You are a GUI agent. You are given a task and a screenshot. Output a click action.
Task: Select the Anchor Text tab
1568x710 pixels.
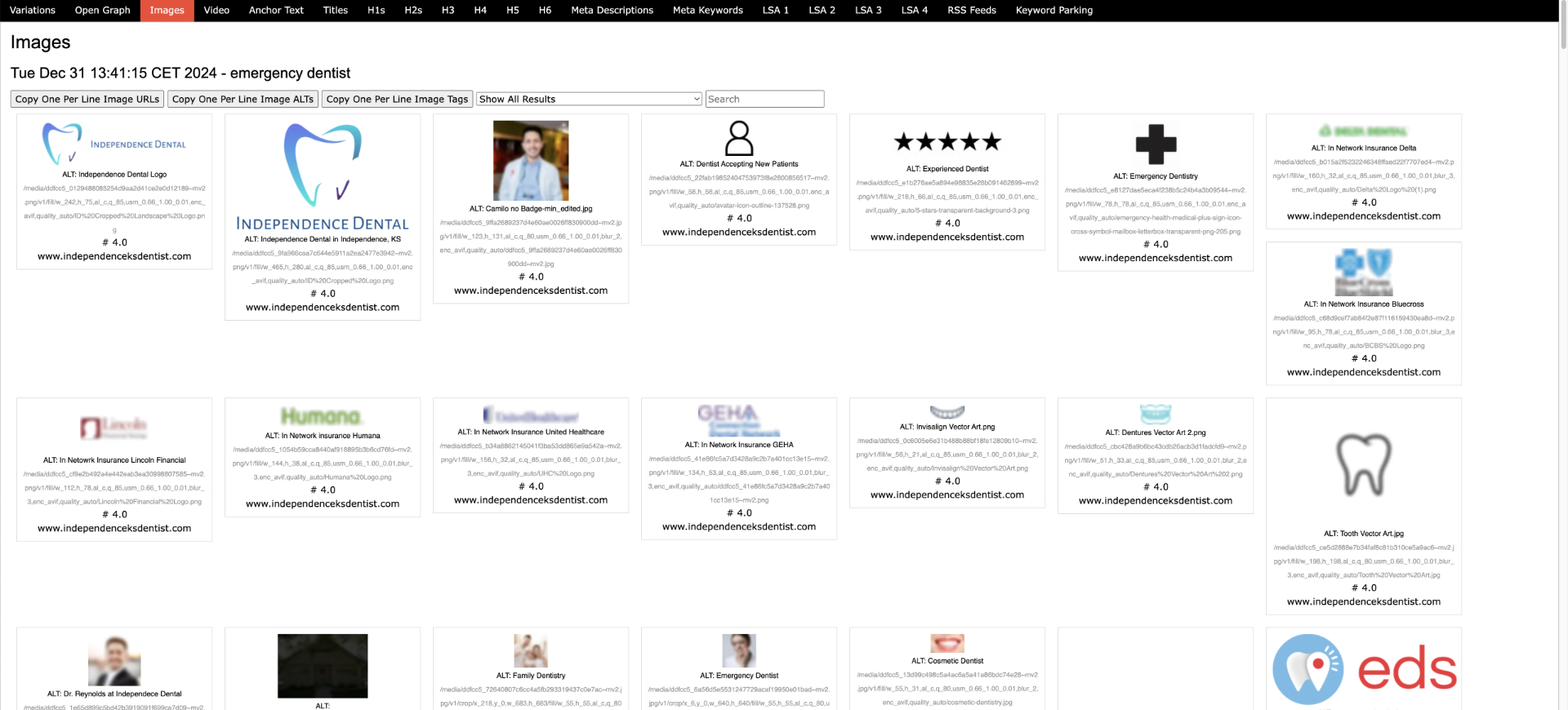(276, 11)
